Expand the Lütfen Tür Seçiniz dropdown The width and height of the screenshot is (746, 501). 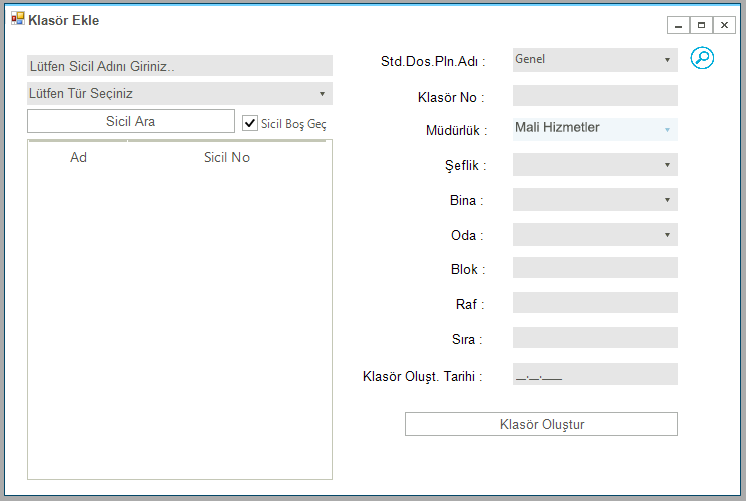(x=180, y=93)
